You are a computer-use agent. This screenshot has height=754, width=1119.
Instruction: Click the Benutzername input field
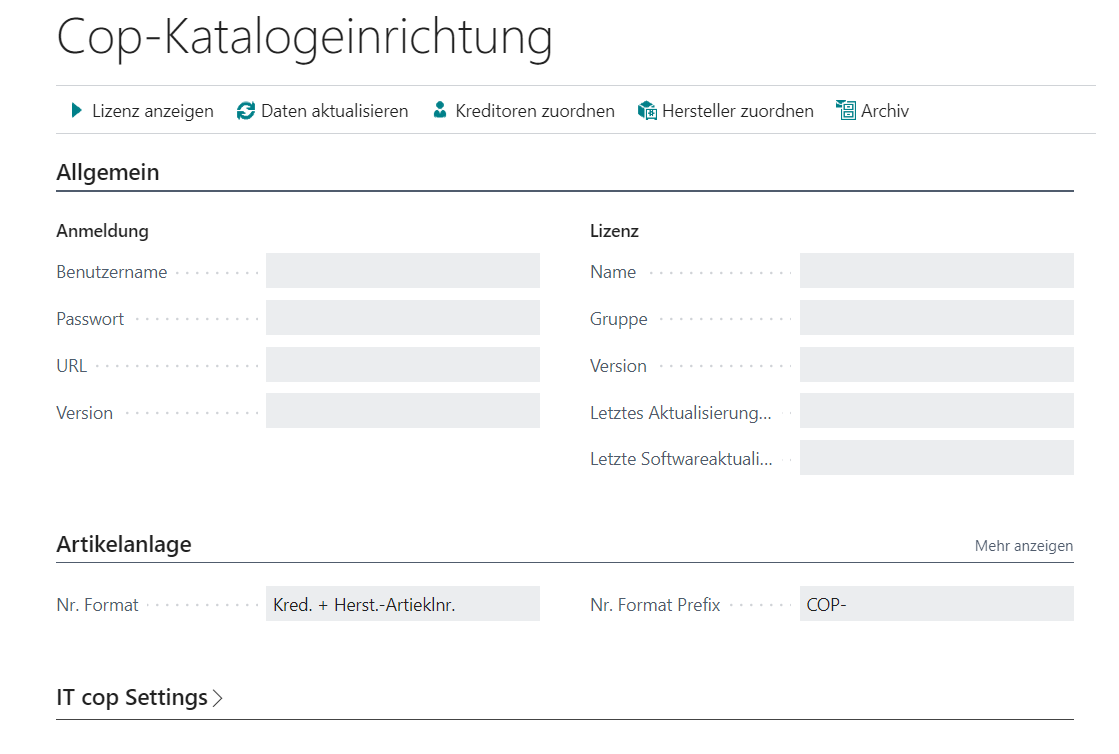pyautogui.click(x=402, y=270)
